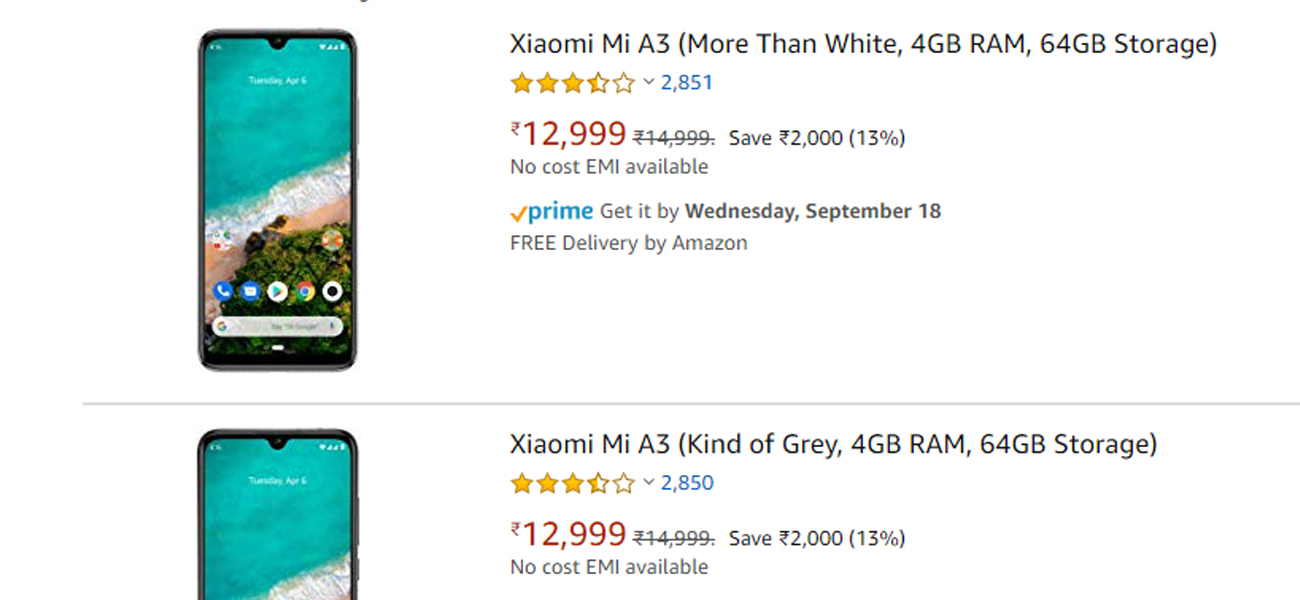Click the FREE Delivery by Amazon text
1300x600 pixels.
click(x=628, y=243)
